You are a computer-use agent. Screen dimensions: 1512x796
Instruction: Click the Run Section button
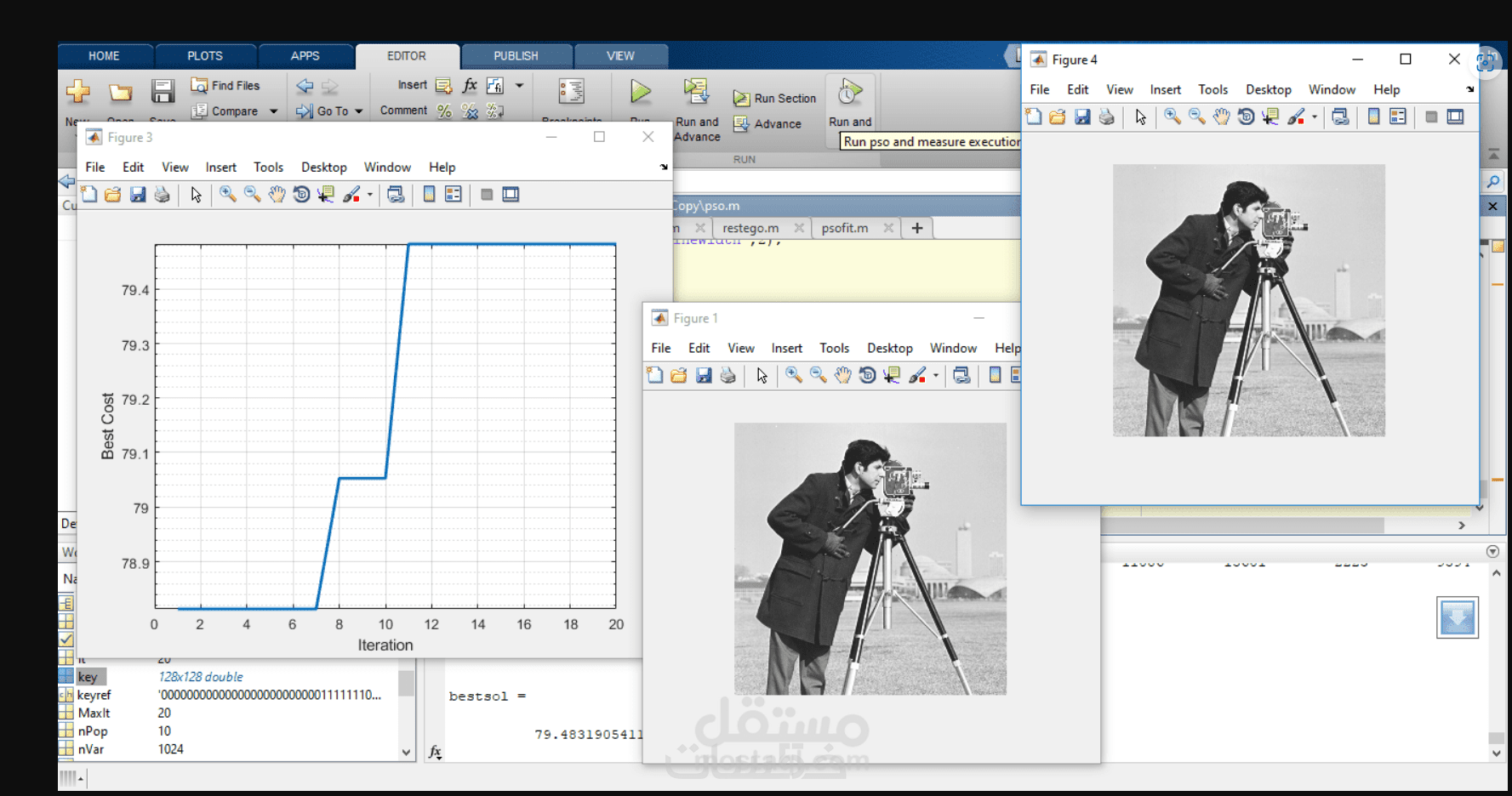click(x=775, y=99)
